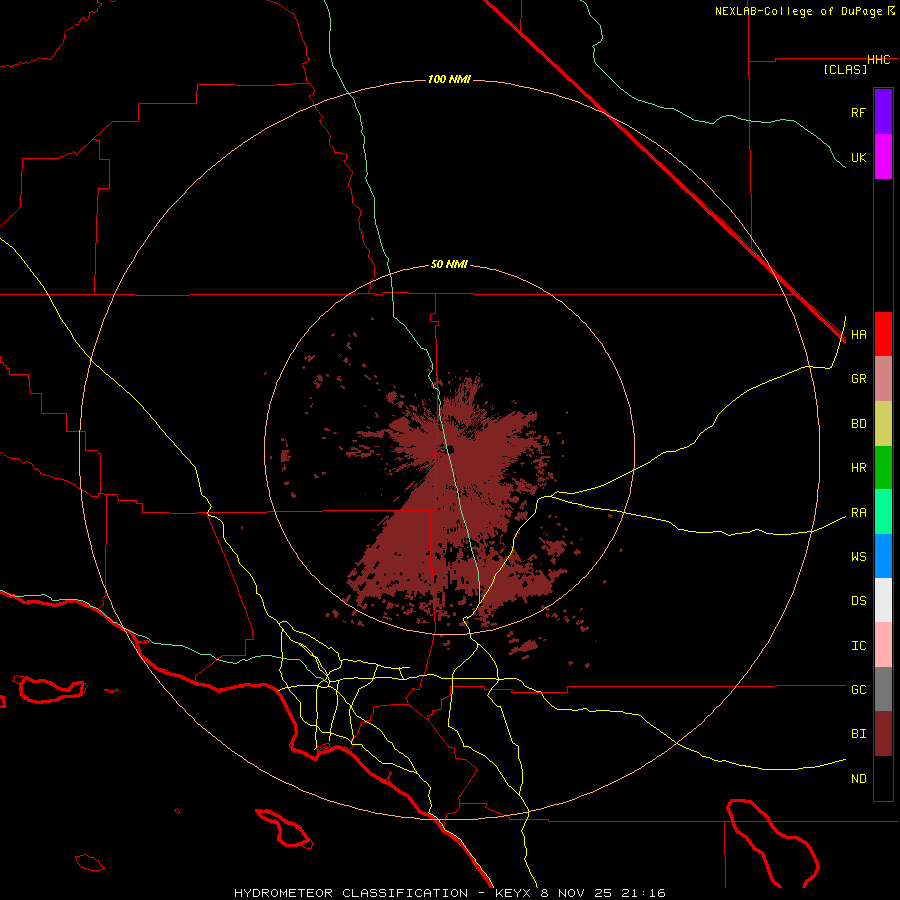Select the GR legend color block

click(883, 379)
